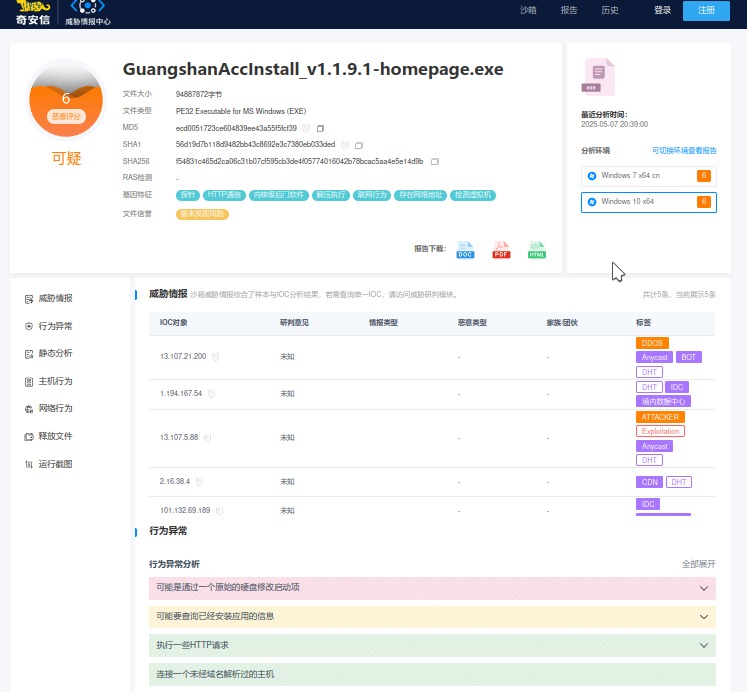
Task: Copy the SHA256 hash value
Action: coord(435,161)
